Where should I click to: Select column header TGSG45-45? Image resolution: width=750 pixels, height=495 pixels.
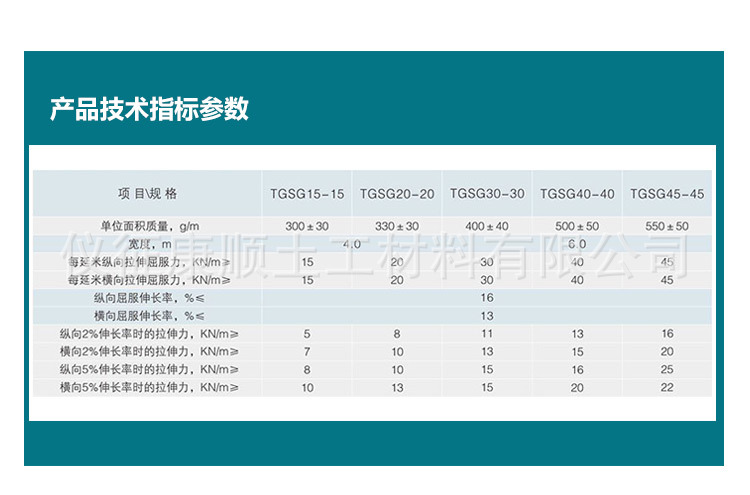click(667, 194)
